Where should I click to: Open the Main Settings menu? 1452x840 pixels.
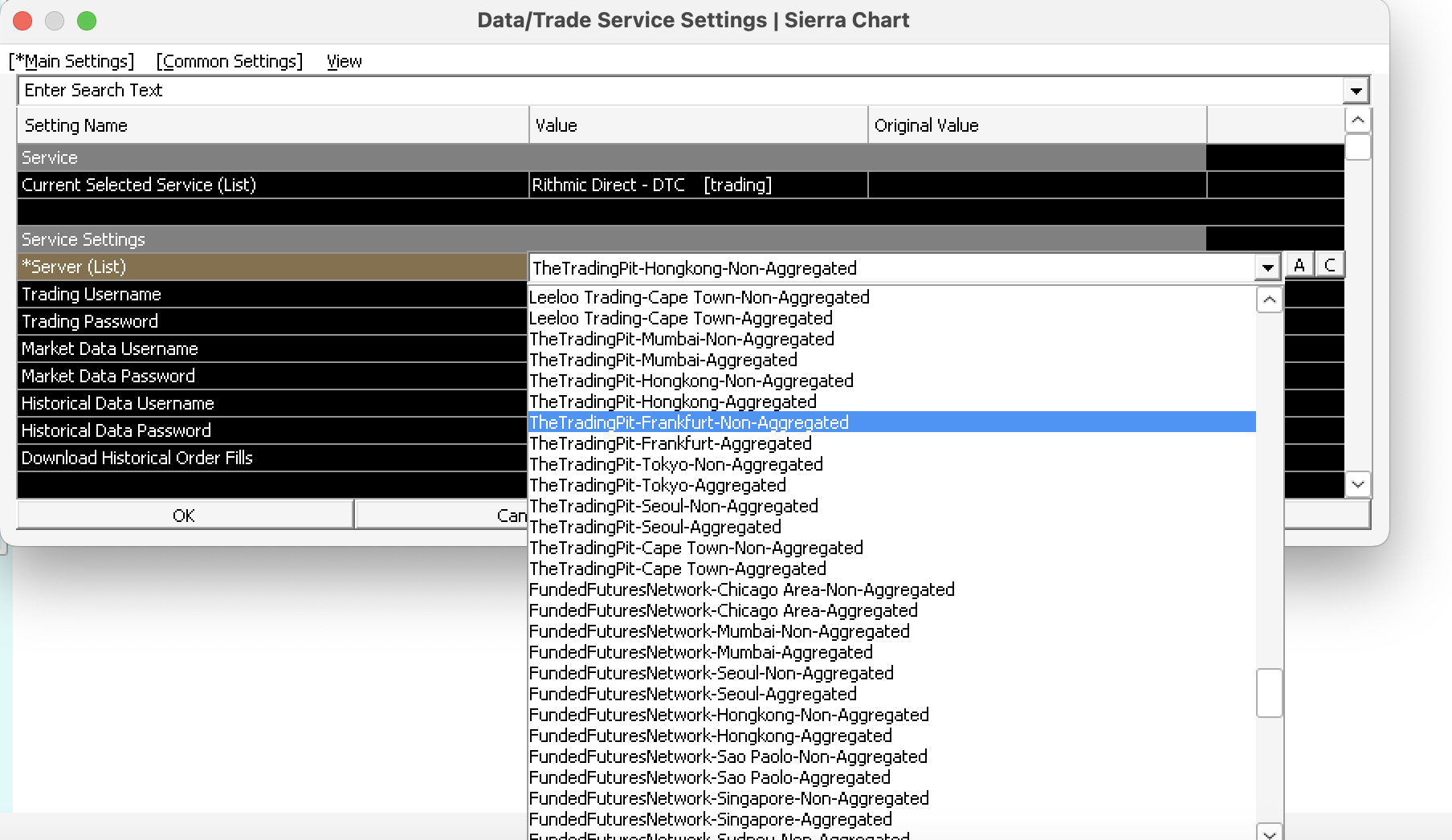pos(71,61)
